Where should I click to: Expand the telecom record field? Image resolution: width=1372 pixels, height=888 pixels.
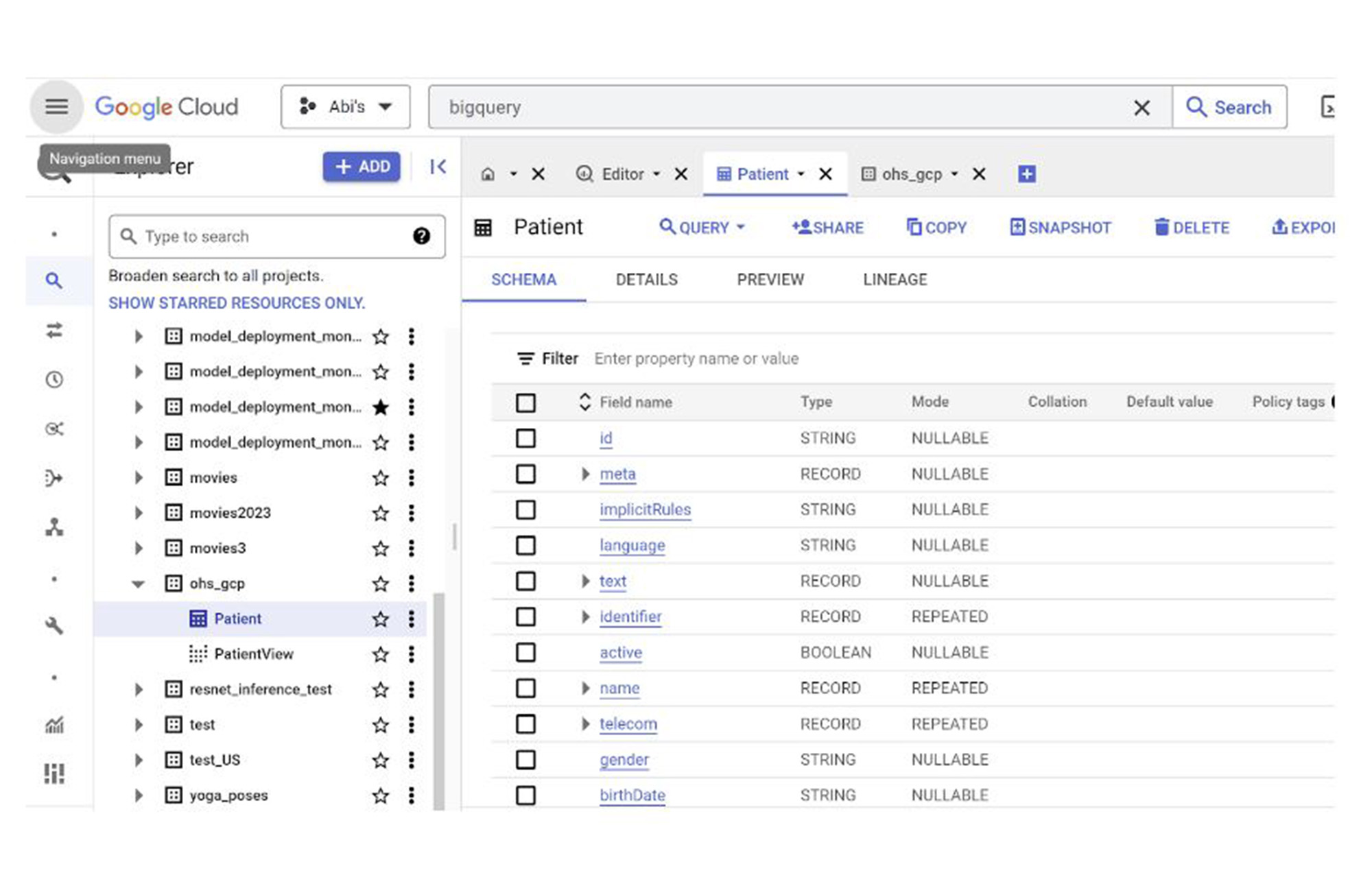click(x=585, y=723)
